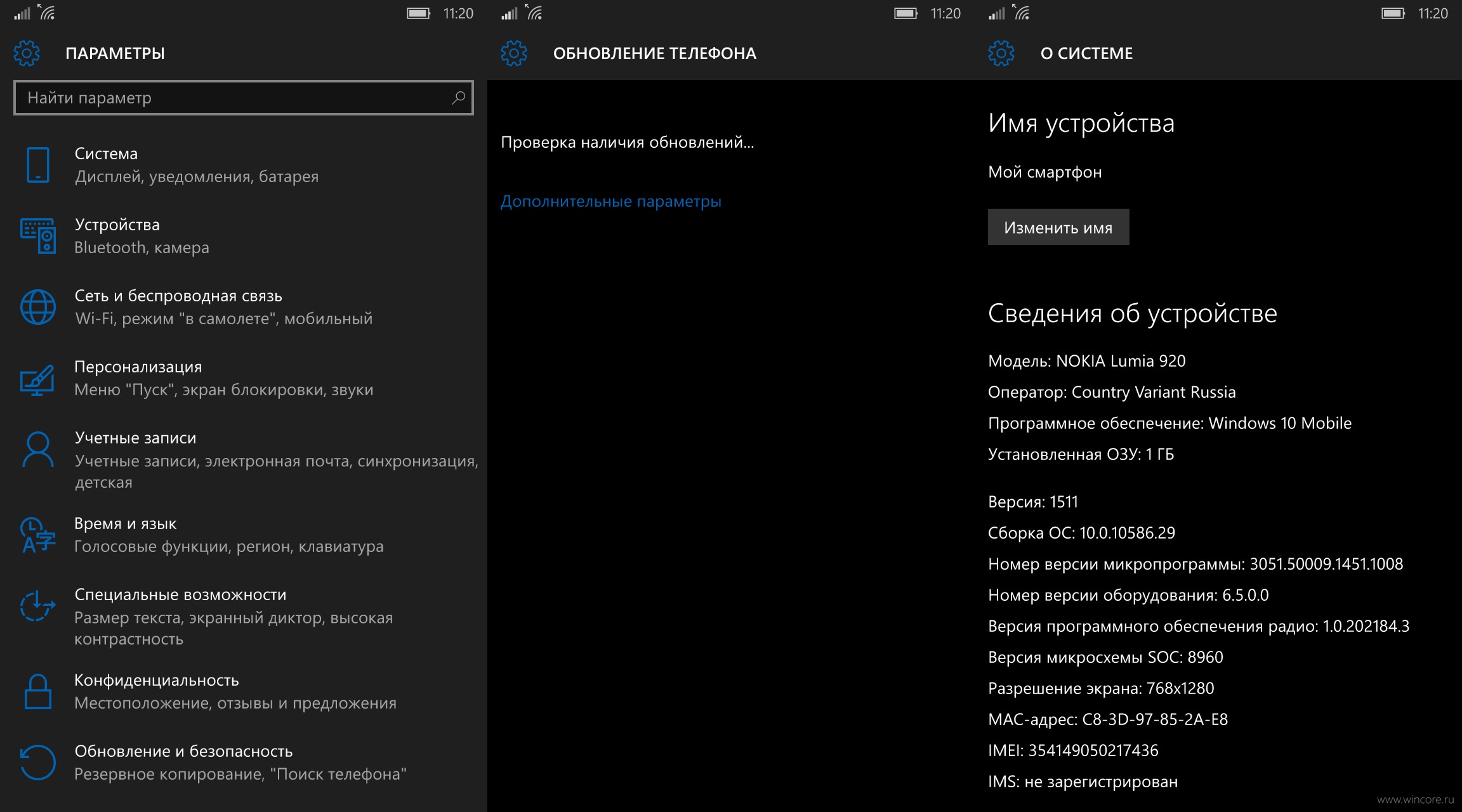This screenshot has width=1462, height=812.
Task: Click the magnifier icon in search box
Action: tap(458, 98)
